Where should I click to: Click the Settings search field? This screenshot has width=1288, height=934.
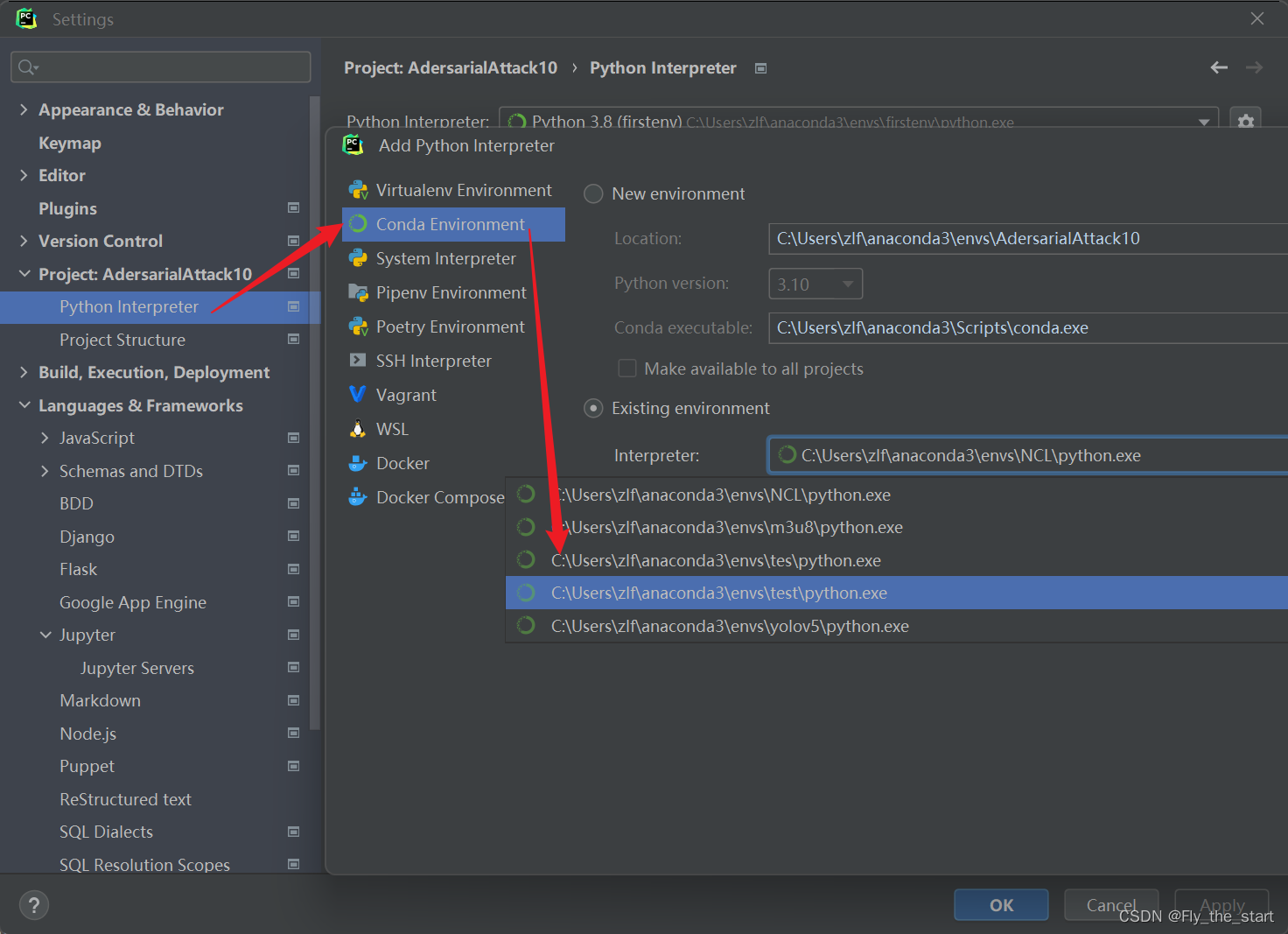click(x=161, y=67)
